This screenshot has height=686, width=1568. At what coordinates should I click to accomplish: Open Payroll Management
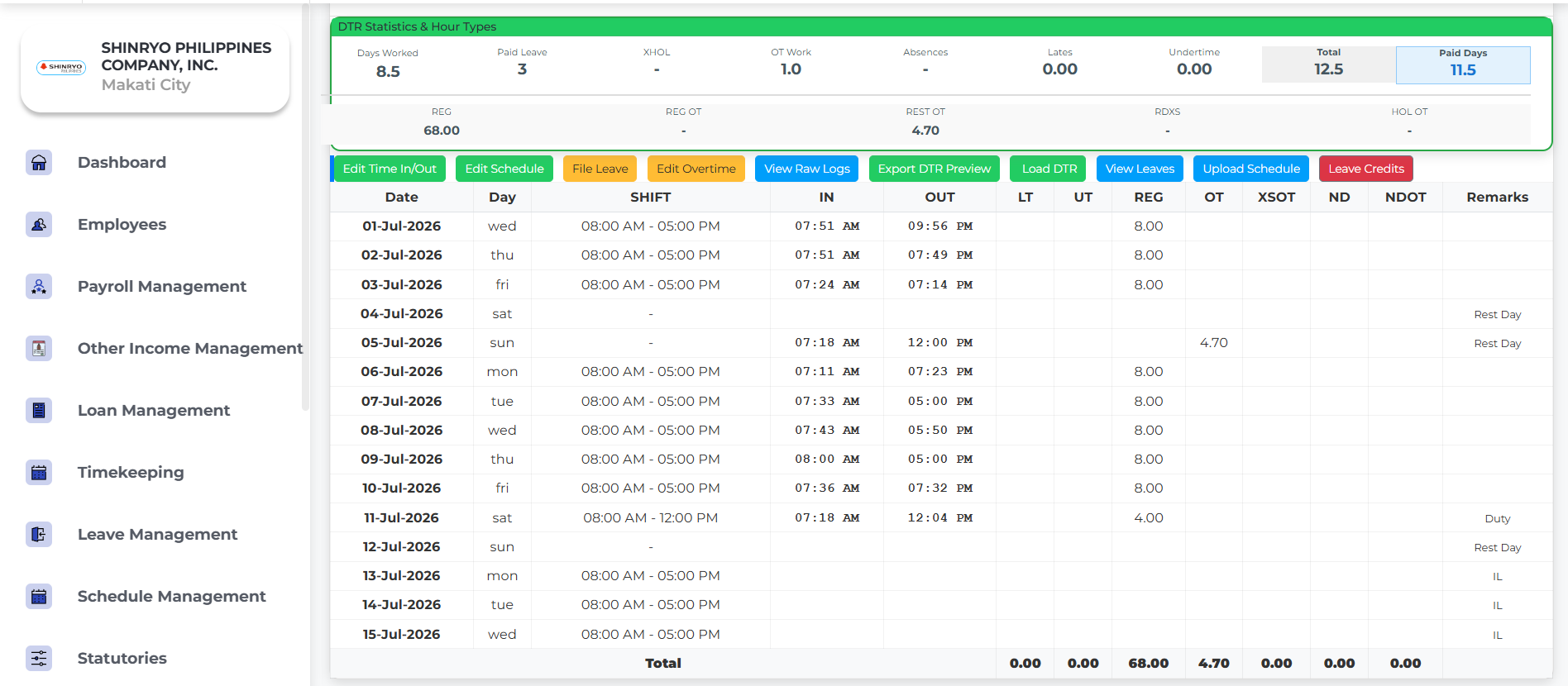click(x=162, y=287)
